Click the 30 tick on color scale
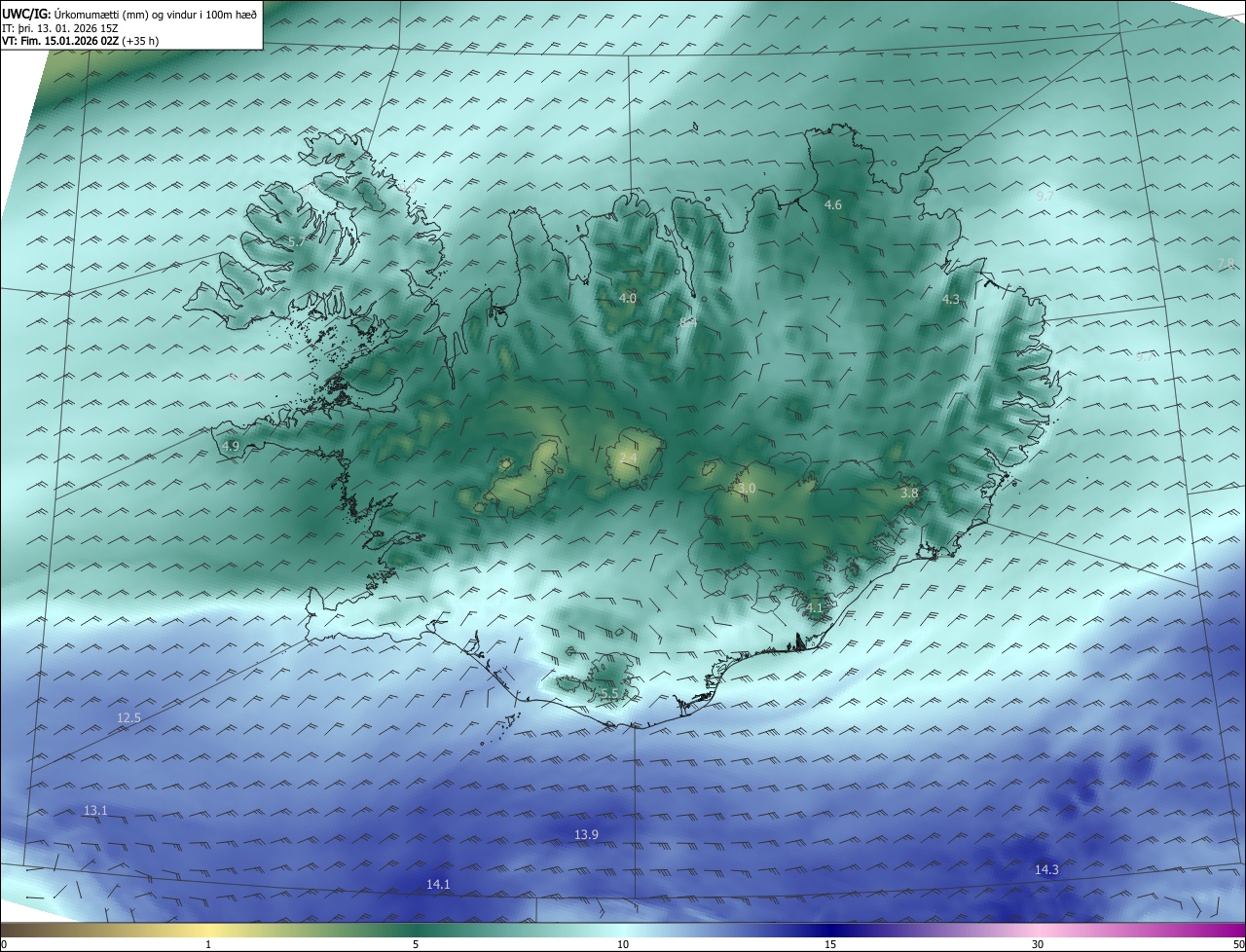The image size is (1246, 952). tap(1038, 944)
